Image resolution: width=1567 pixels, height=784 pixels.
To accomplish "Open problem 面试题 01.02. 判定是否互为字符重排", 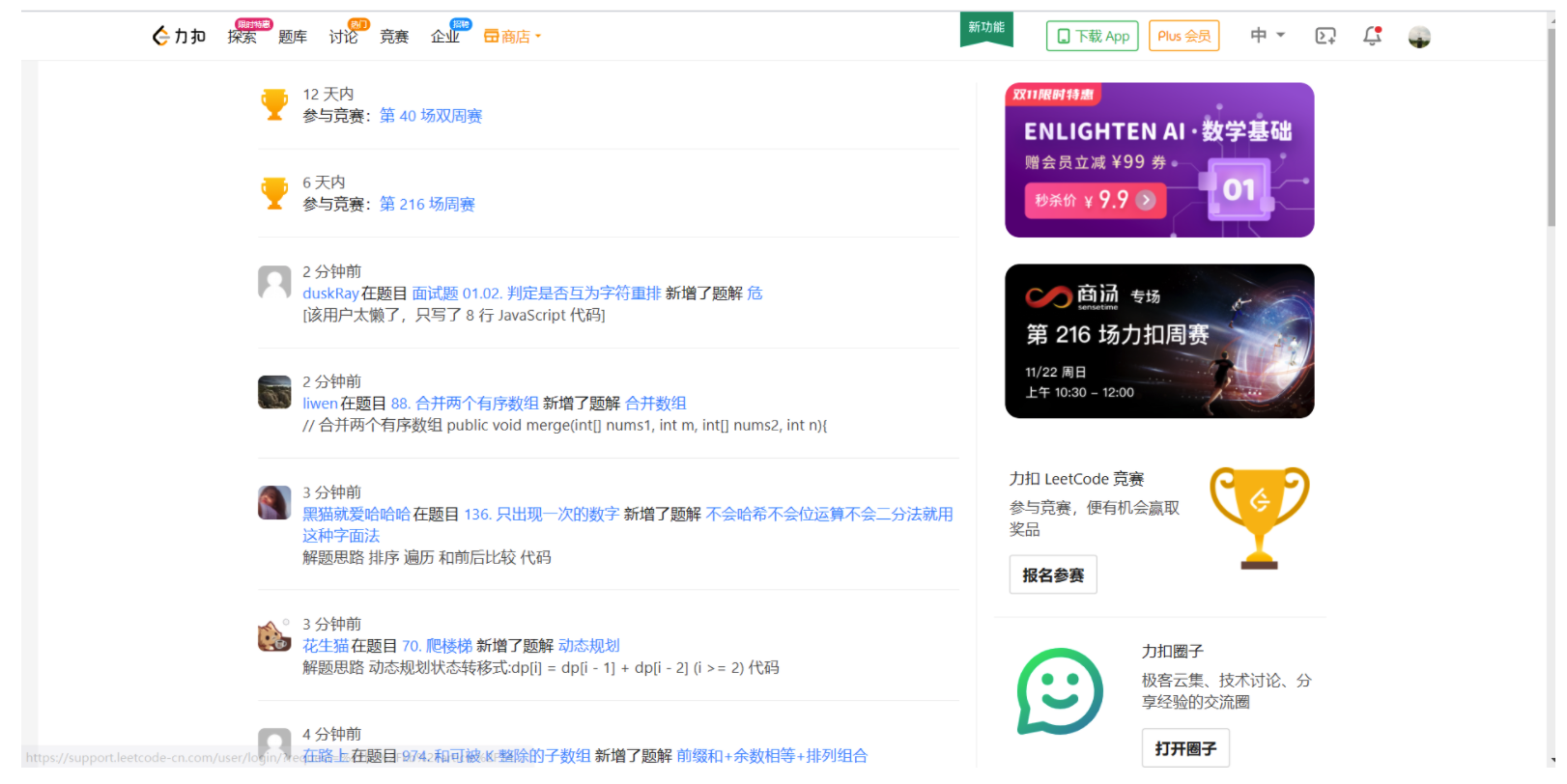I will 537,294.
